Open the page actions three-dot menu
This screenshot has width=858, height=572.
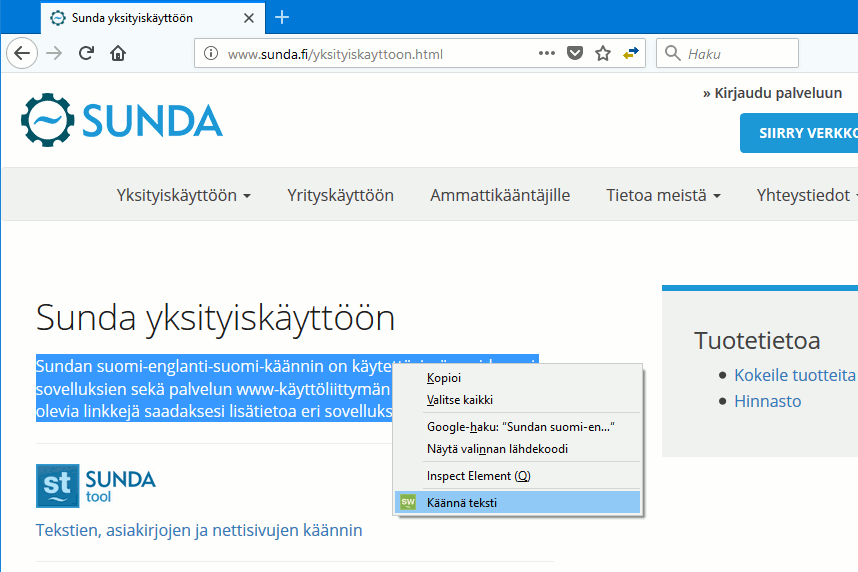pyautogui.click(x=547, y=53)
